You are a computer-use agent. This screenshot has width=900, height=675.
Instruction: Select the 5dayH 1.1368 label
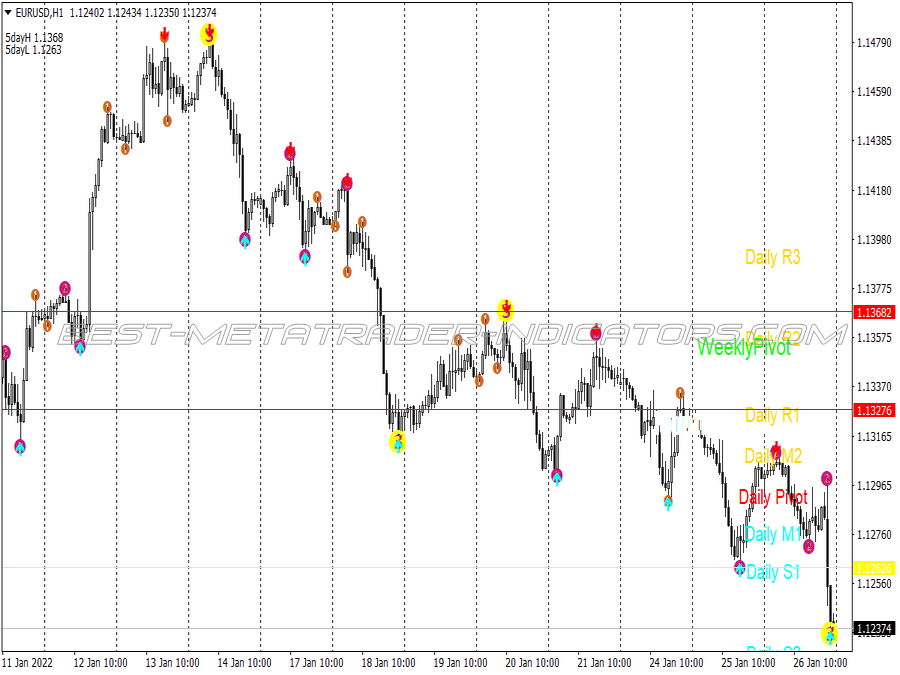34,38
